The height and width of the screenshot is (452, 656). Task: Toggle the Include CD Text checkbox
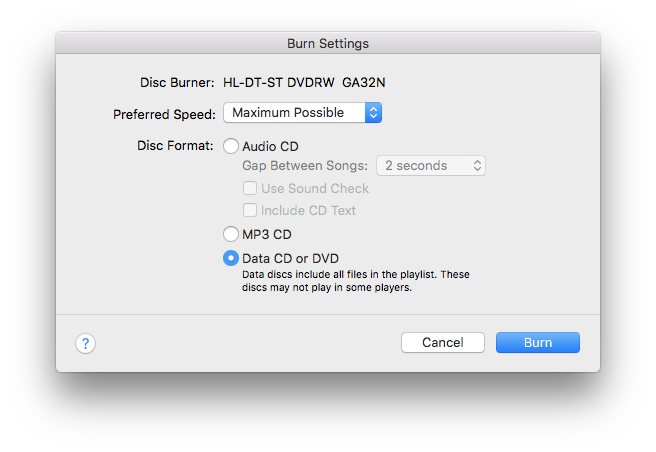[x=250, y=210]
